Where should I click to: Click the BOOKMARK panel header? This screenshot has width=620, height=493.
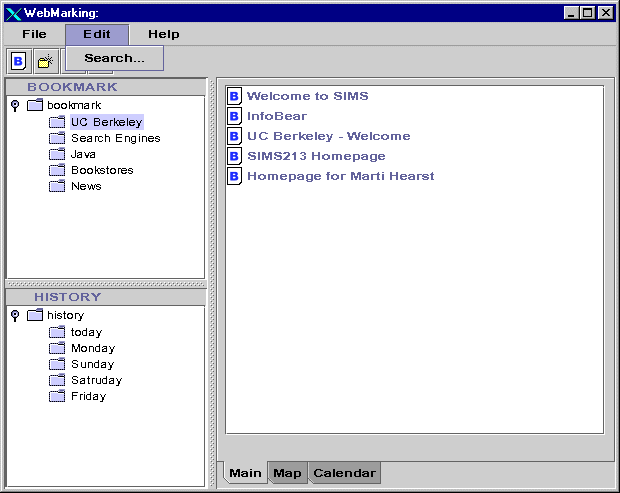pos(106,87)
